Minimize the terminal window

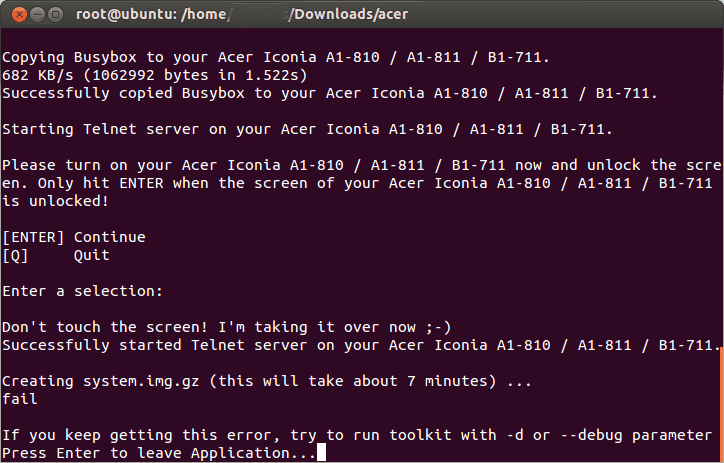37,15
